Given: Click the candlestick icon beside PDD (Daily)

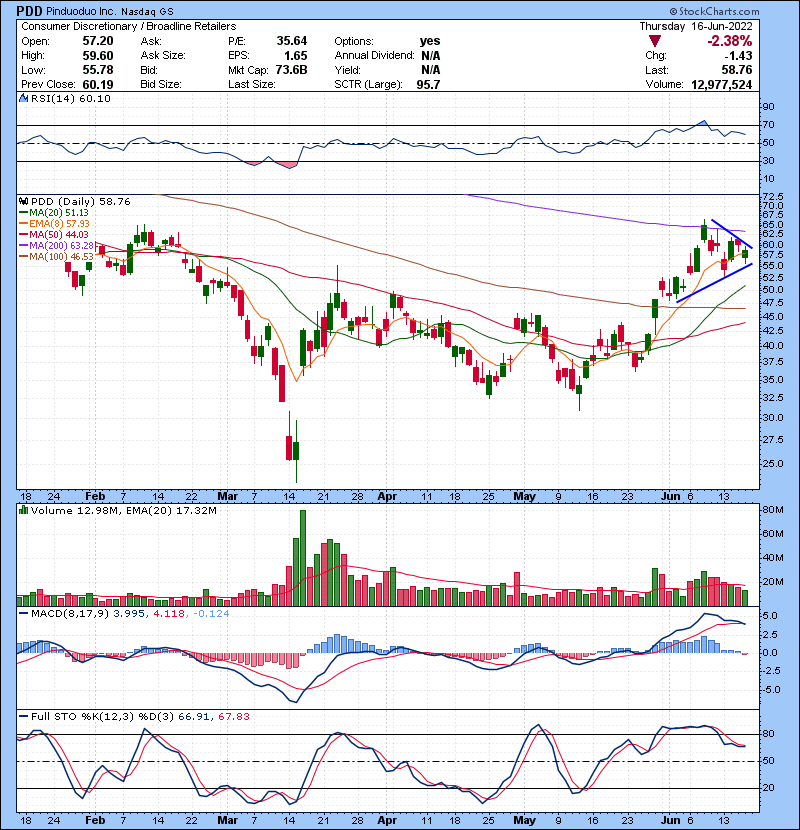Looking at the screenshot, I should click(24, 202).
